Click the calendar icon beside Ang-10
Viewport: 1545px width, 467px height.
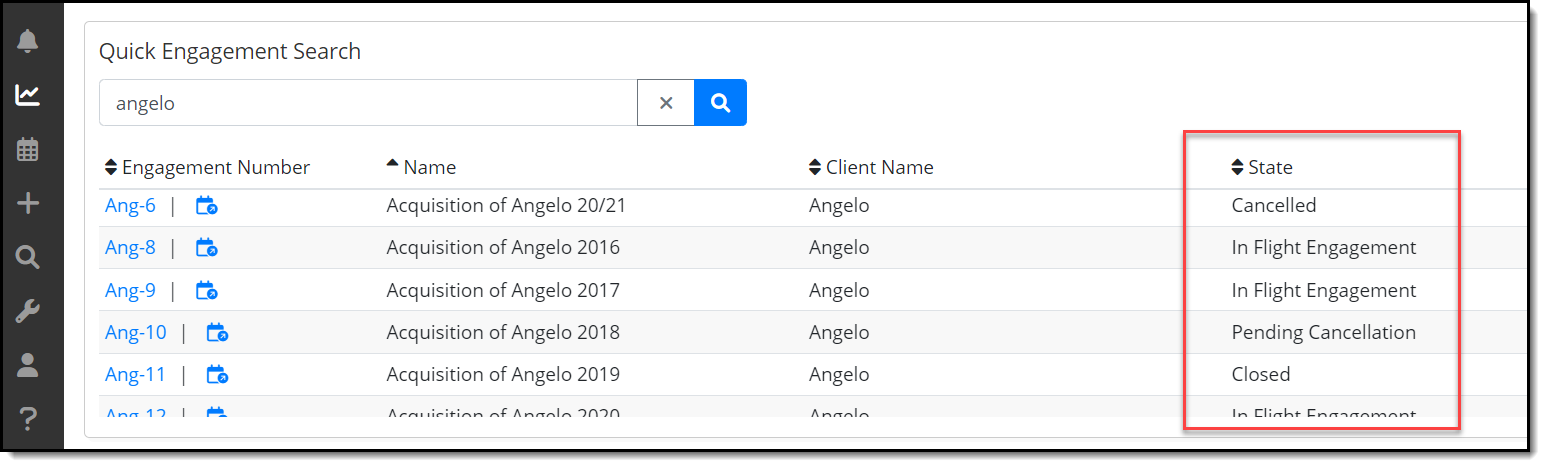point(218,332)
